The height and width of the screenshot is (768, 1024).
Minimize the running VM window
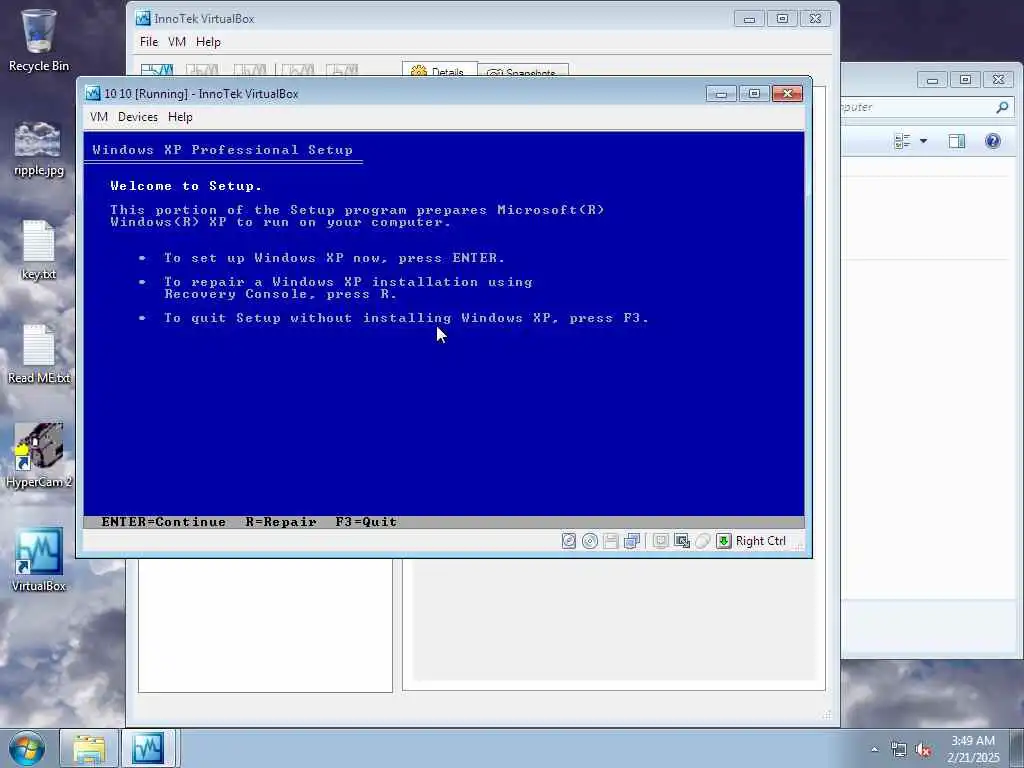pos(722,93)
